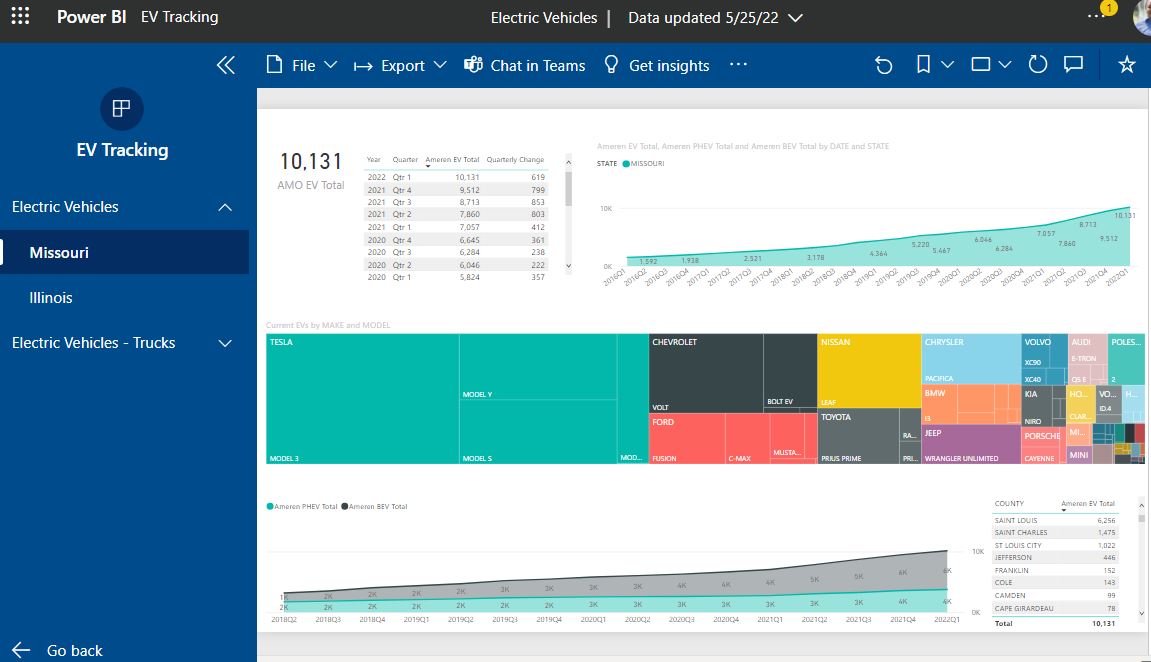Sort table by Quarterly Change column header

(516, 159)
